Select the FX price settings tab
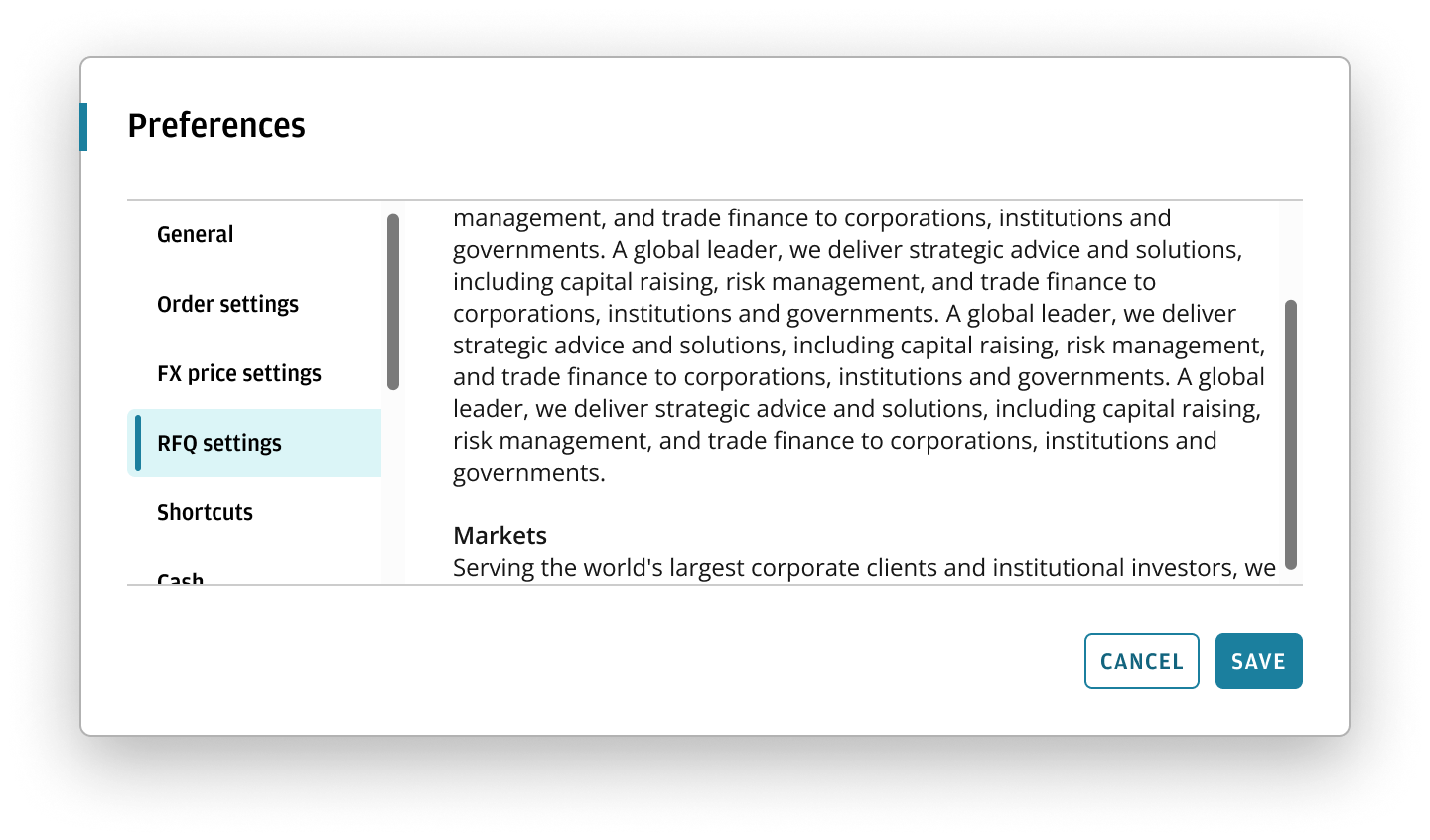This screenshot has width=1430, height=840. click(x=239, y=374)
